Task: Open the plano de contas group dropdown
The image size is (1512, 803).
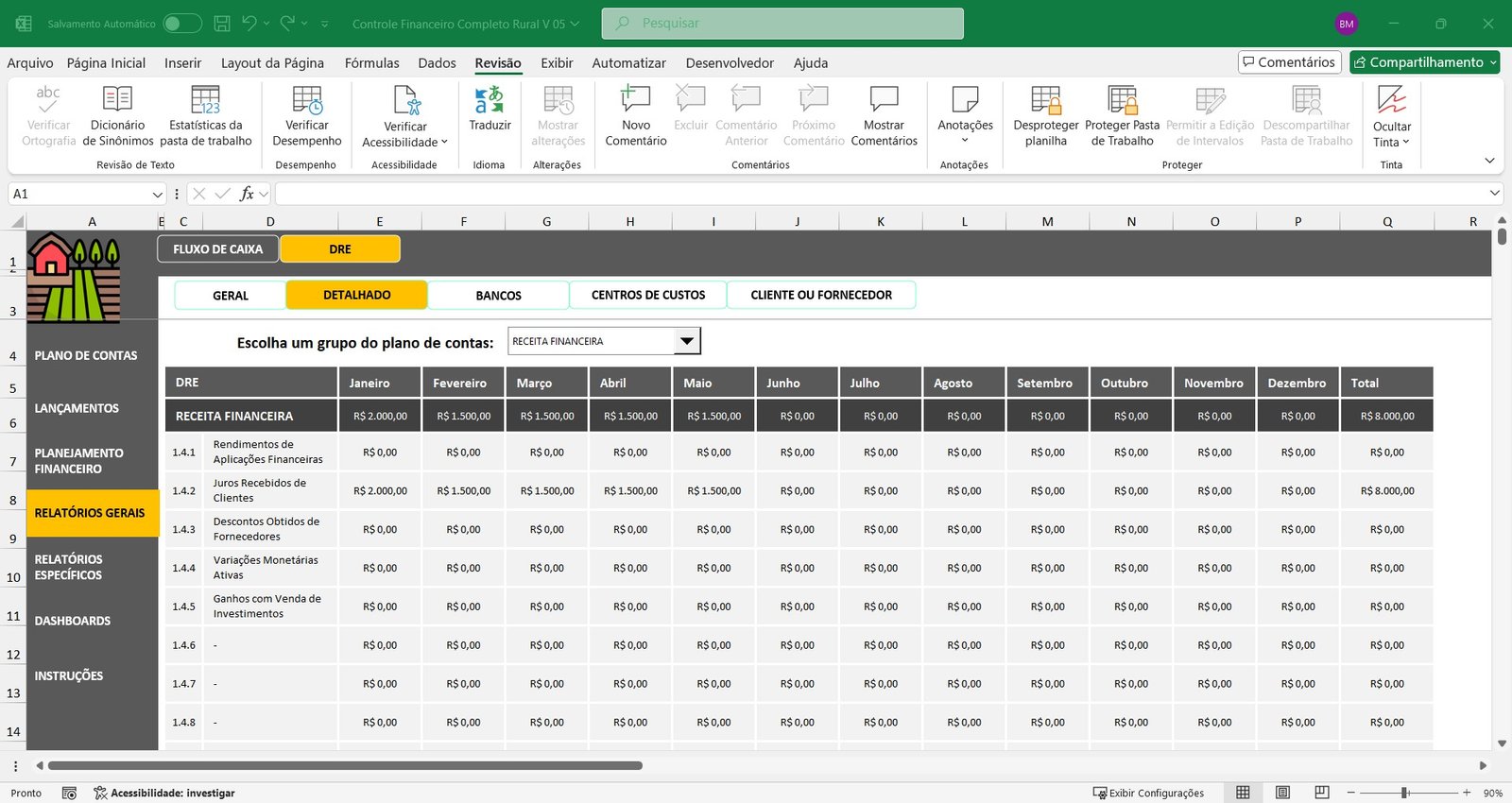Action: coord(687,341)
